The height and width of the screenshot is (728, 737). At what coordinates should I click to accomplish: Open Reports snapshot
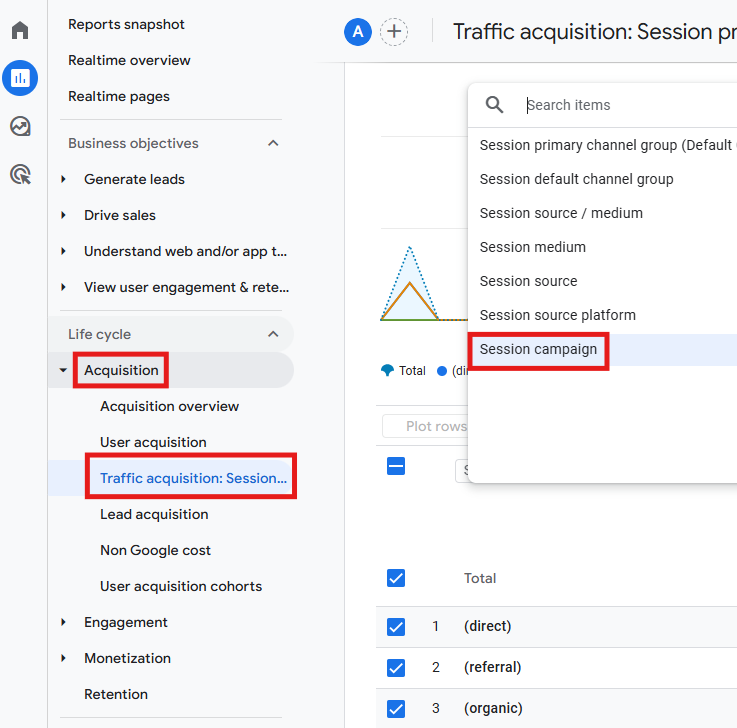pos(126,24)
